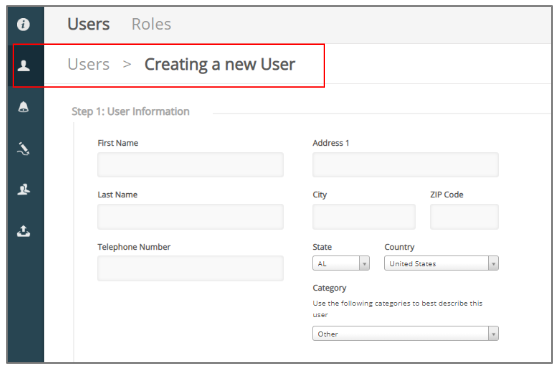
Task: Click the Step 1: User Information label
Action: tap(130, 111)
